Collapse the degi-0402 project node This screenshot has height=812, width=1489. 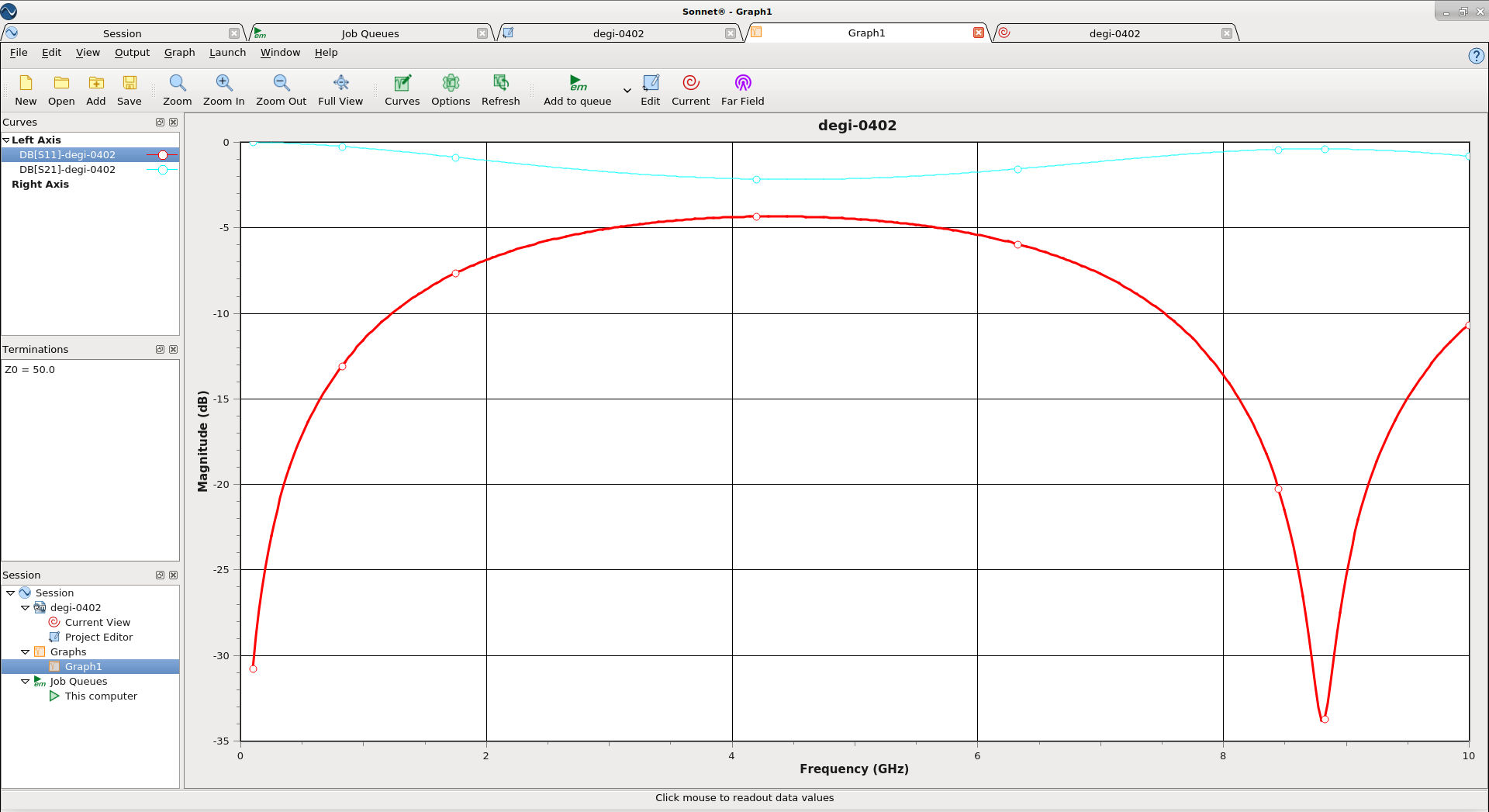coord(25,608)
